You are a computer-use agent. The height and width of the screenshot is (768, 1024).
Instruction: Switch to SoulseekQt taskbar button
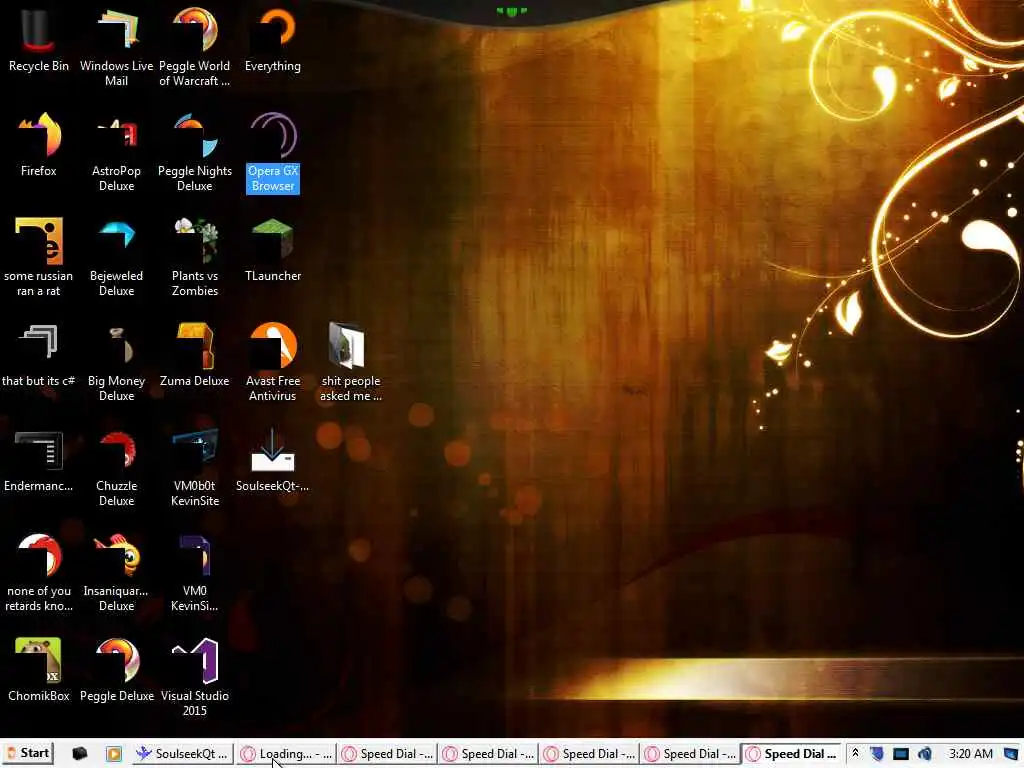[x=182, y=754]
